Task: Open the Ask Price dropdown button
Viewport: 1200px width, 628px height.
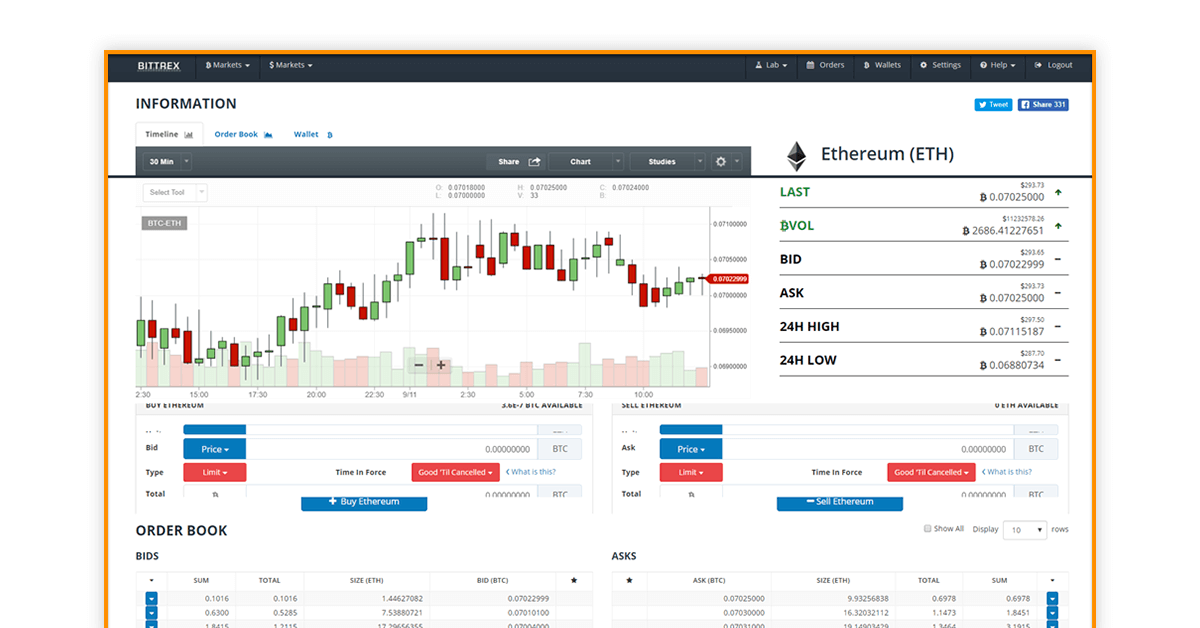Action: coord(690,450)
